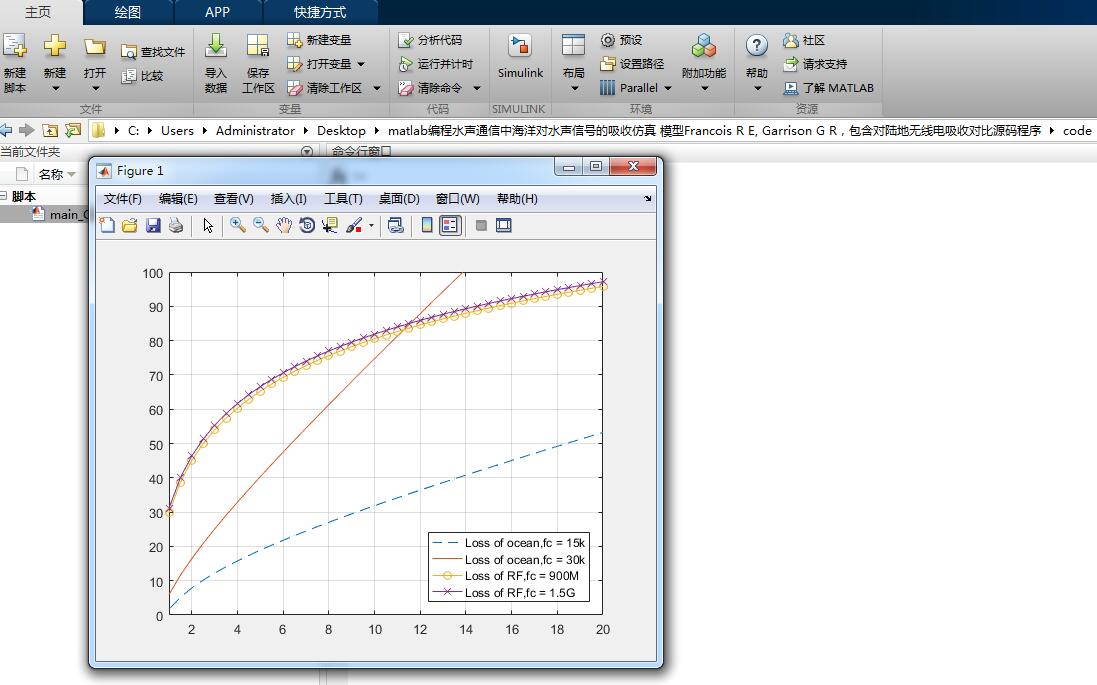Viewport: 1097px width, 685px height.
Task: Open the brush color dropdown arrow
Action: point(371,225)
